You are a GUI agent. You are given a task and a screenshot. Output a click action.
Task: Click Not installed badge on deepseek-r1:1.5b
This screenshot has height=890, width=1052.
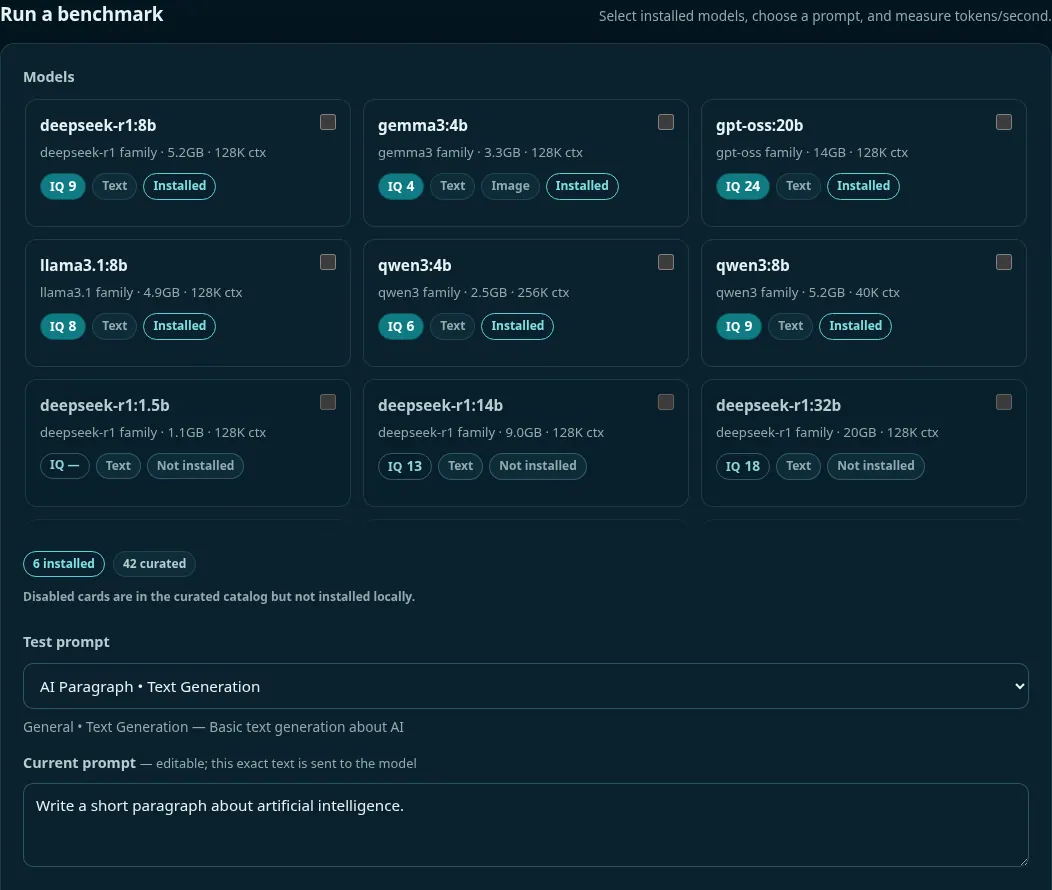click(x=195, y=465)
